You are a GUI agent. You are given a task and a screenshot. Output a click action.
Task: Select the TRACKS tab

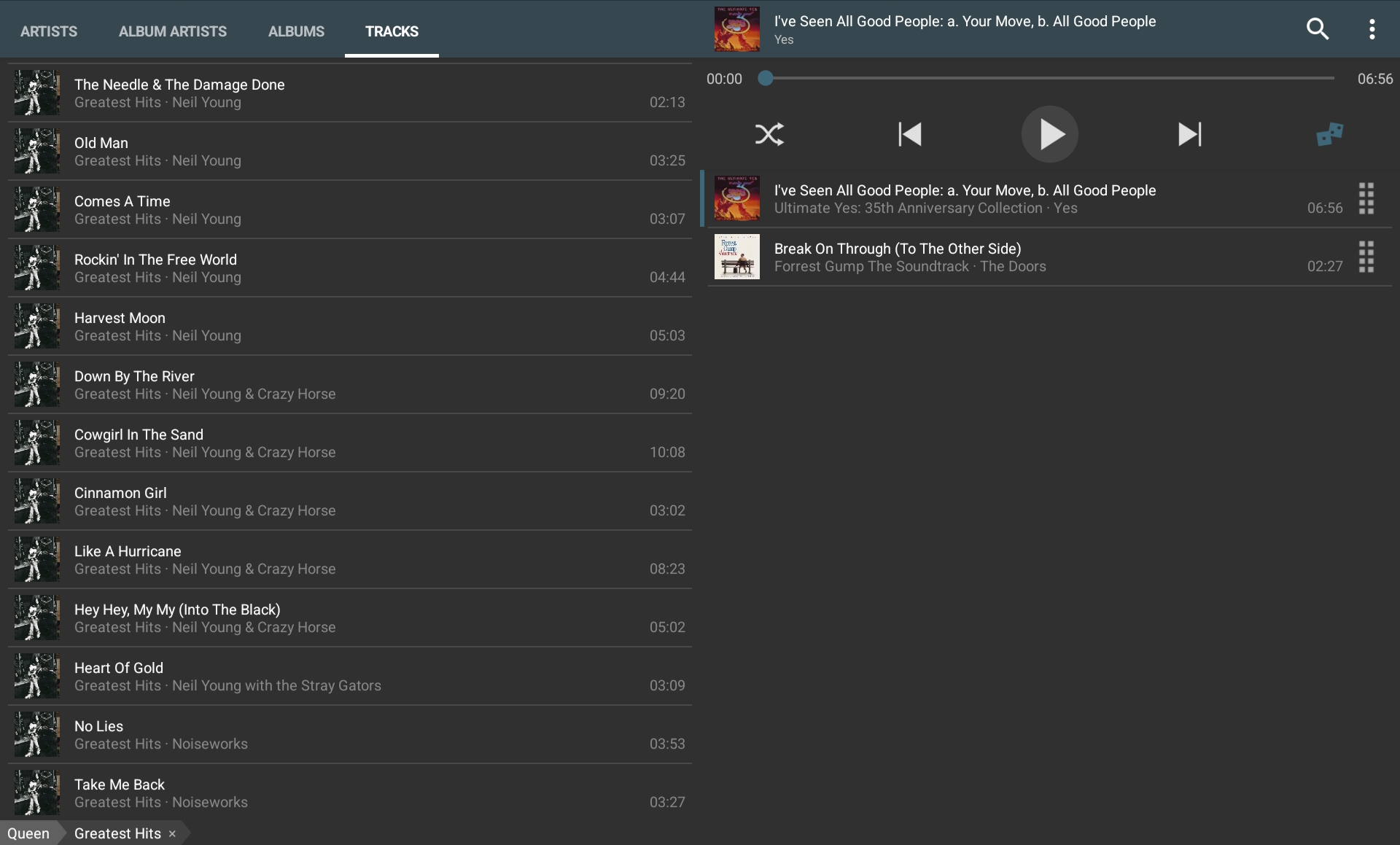392,31
